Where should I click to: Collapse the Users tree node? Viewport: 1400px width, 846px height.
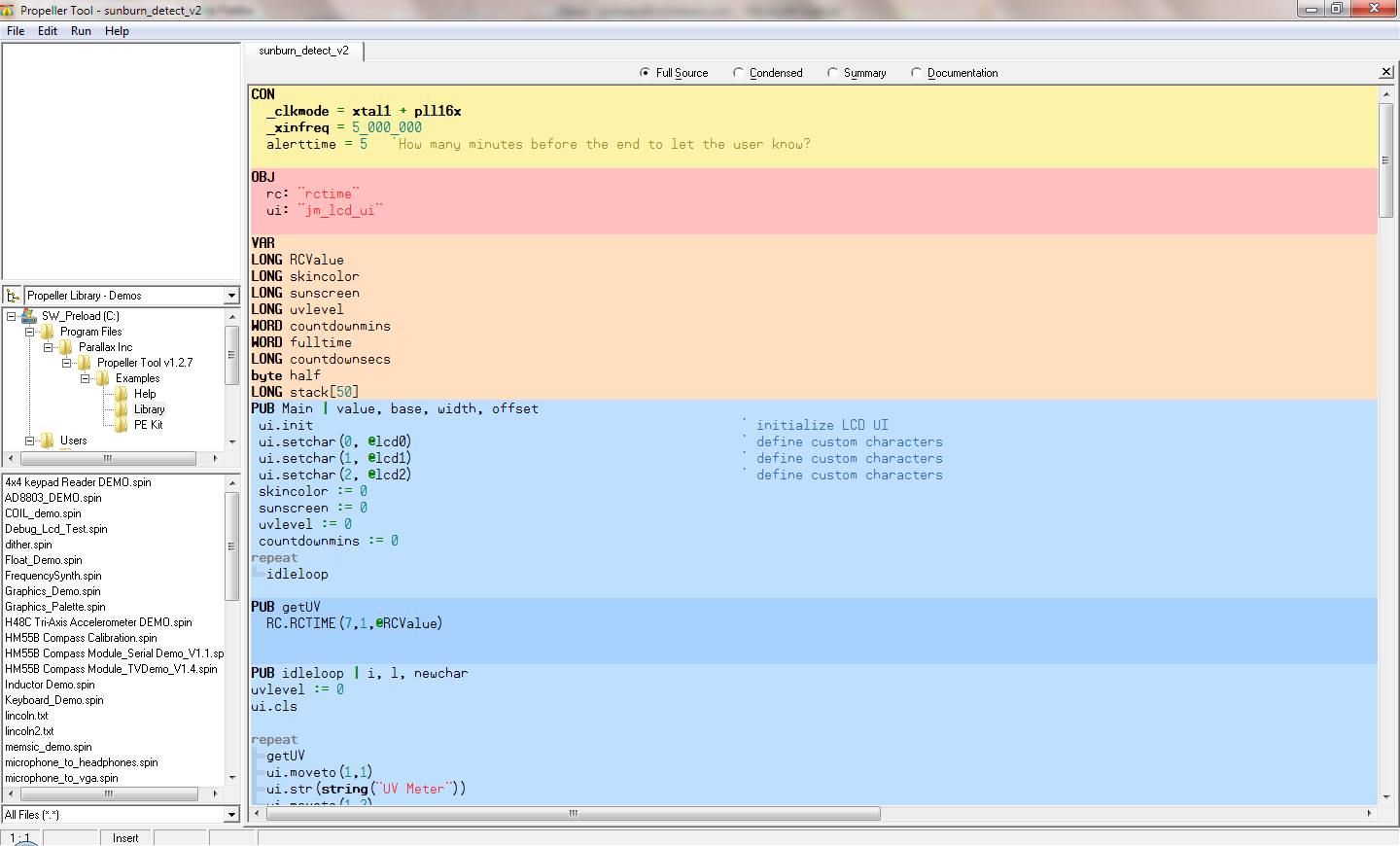click(x=29, y=441)
